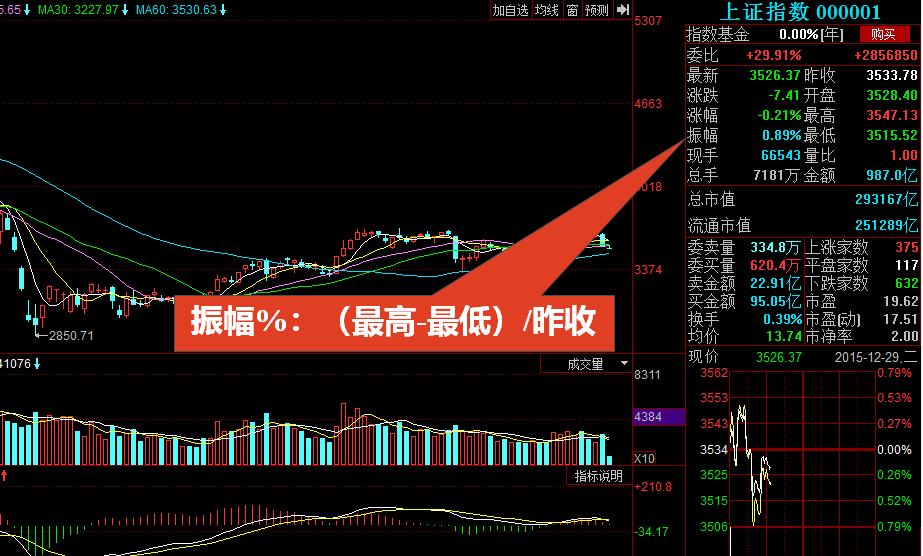The width and height of the screenshot is (923, 556).
Task: Click the 涨幅 value -0.21%
Action: click(779, 115)
